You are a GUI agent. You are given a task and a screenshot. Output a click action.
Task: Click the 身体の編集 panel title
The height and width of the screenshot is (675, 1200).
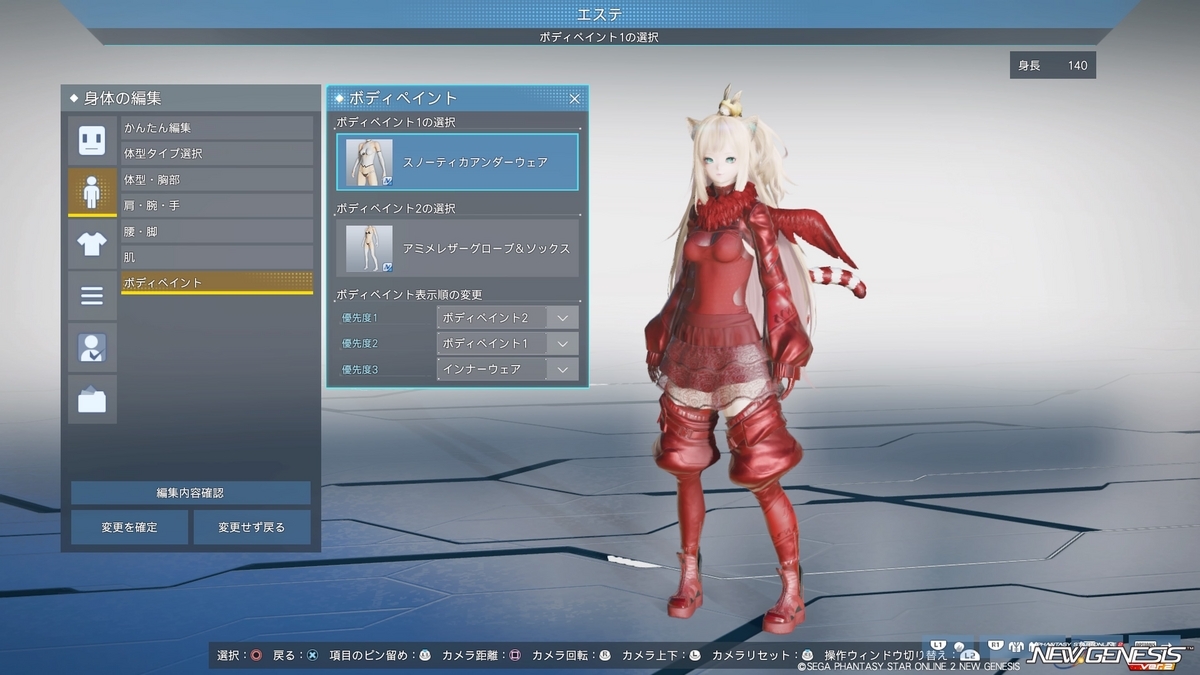tap(122, 98)
